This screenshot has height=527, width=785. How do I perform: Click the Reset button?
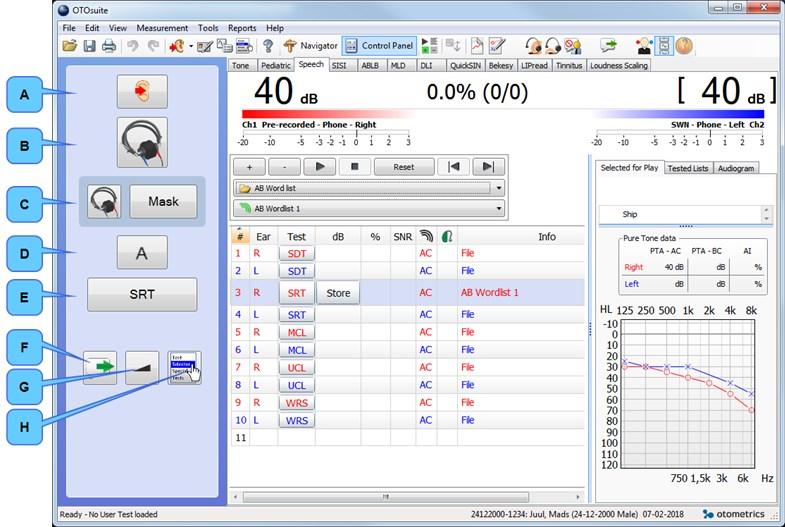pos(404,167)
